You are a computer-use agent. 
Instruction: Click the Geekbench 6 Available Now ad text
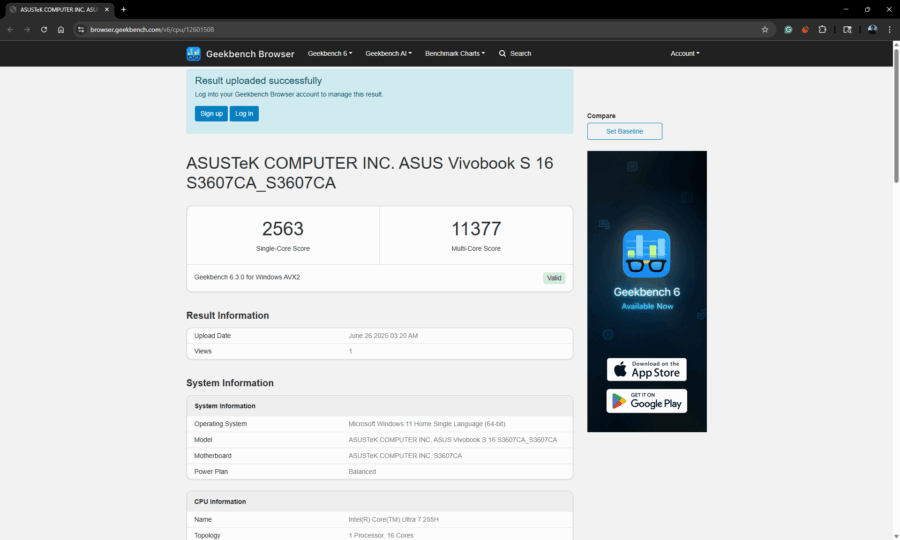[646, 298]
